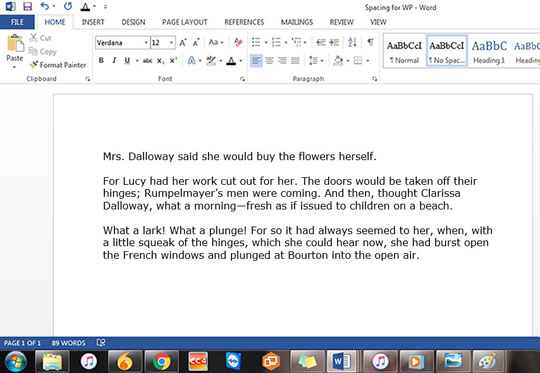
Task: Expand the Borders dropdown arrow
Action: point(368,61)
